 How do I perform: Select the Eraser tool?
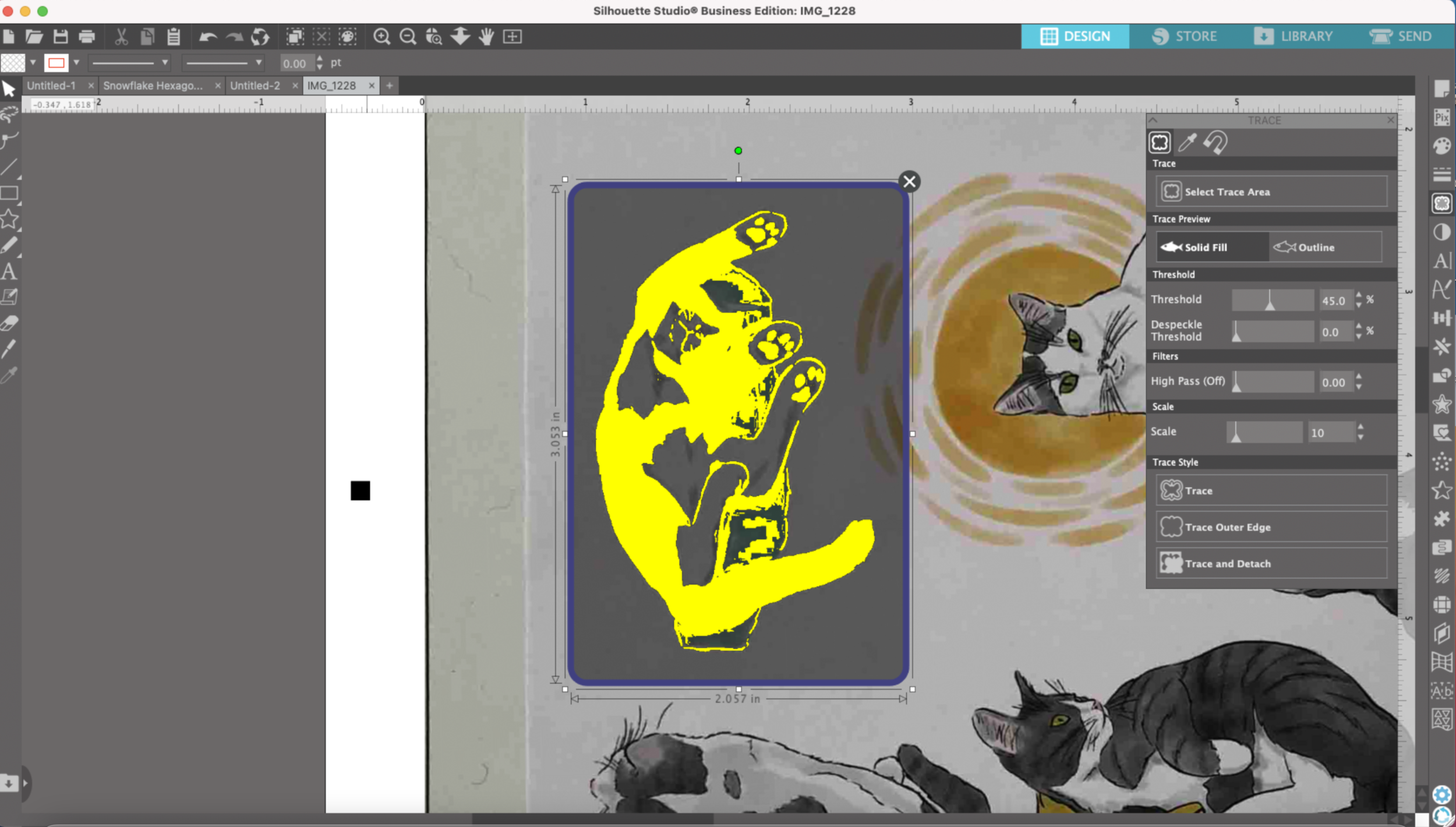pos(9,323)
